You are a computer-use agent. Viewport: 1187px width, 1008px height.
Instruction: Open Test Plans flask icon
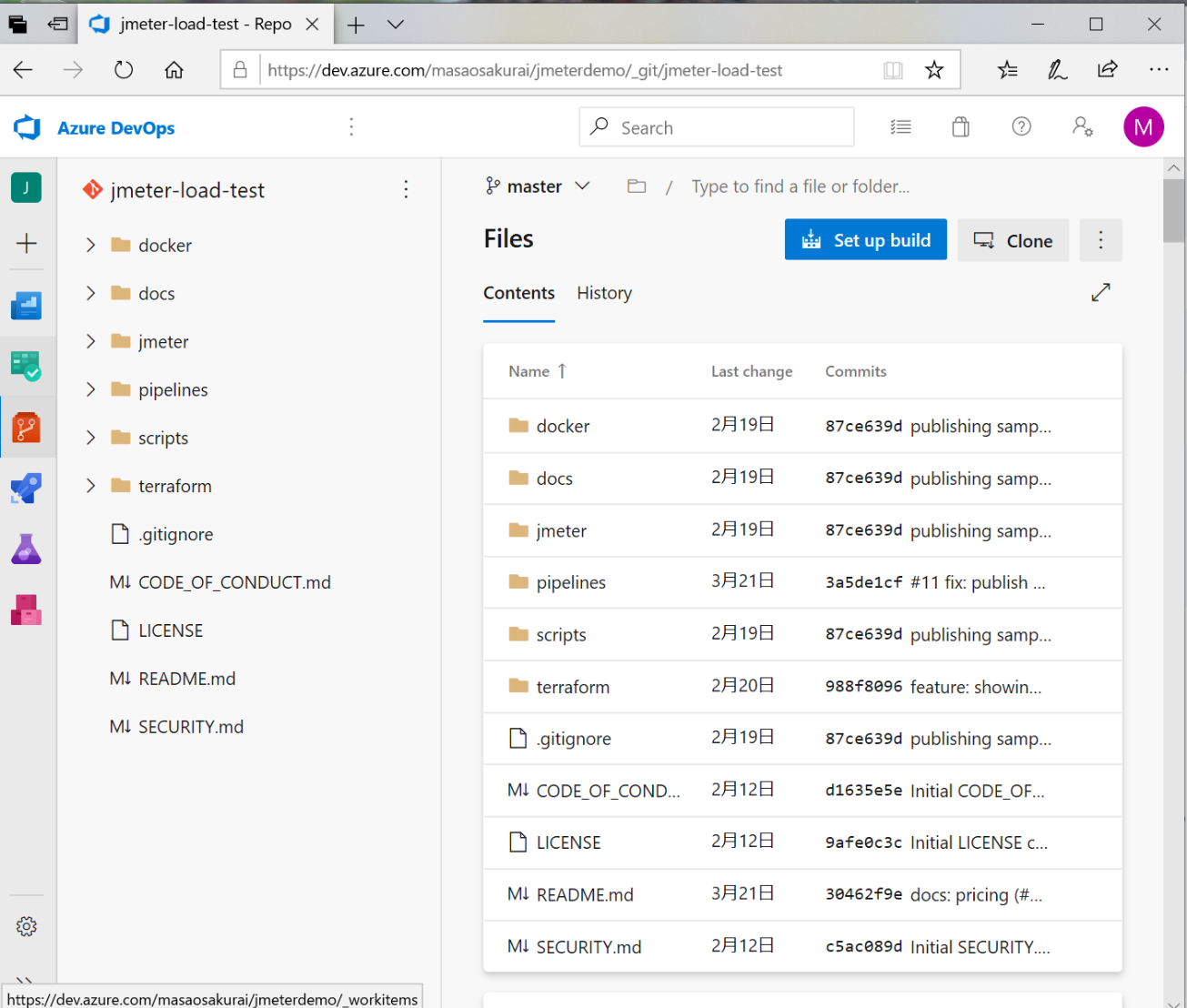click(x=26, y=549)
